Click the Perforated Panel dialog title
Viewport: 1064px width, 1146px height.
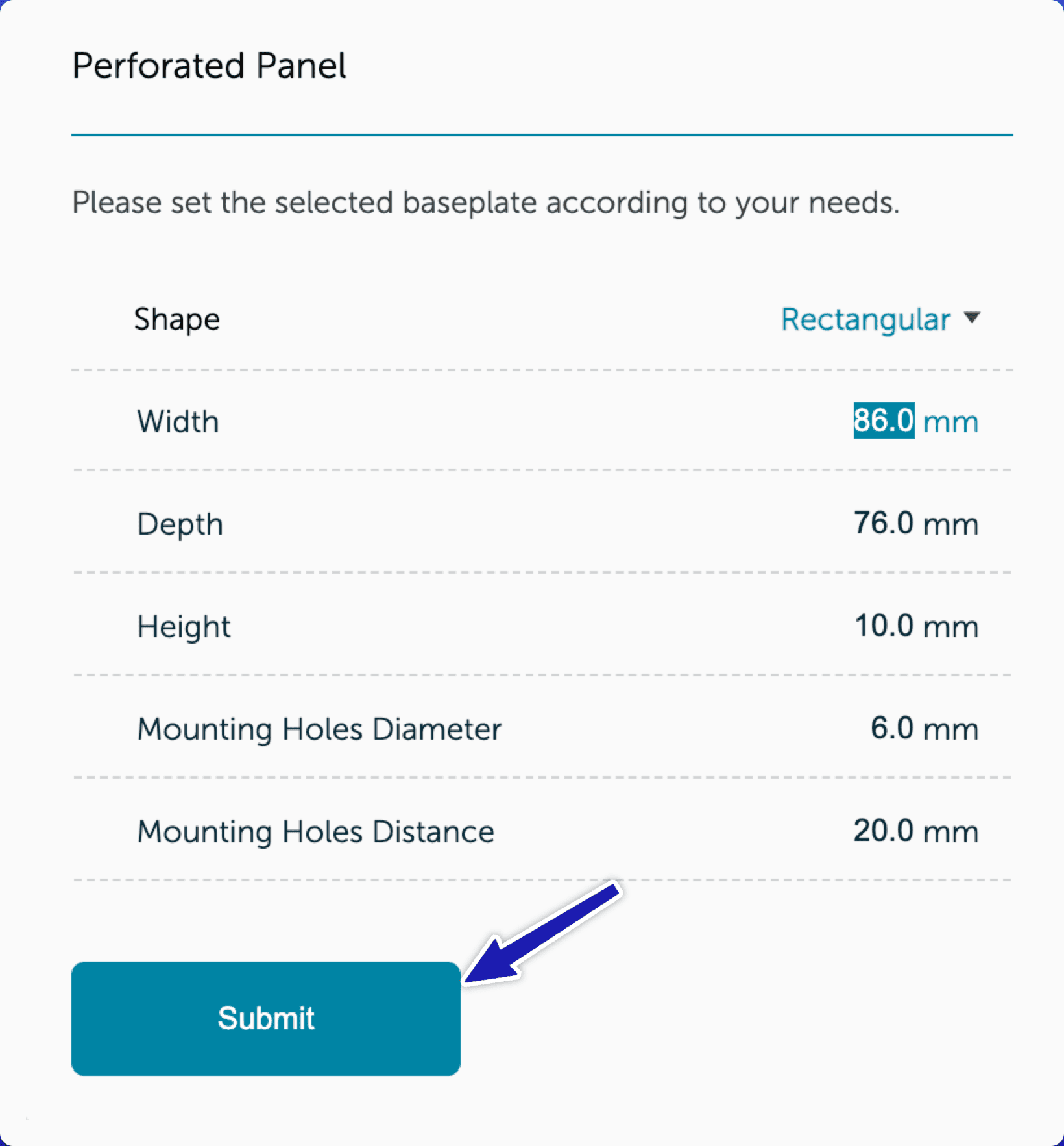[209, 66]
